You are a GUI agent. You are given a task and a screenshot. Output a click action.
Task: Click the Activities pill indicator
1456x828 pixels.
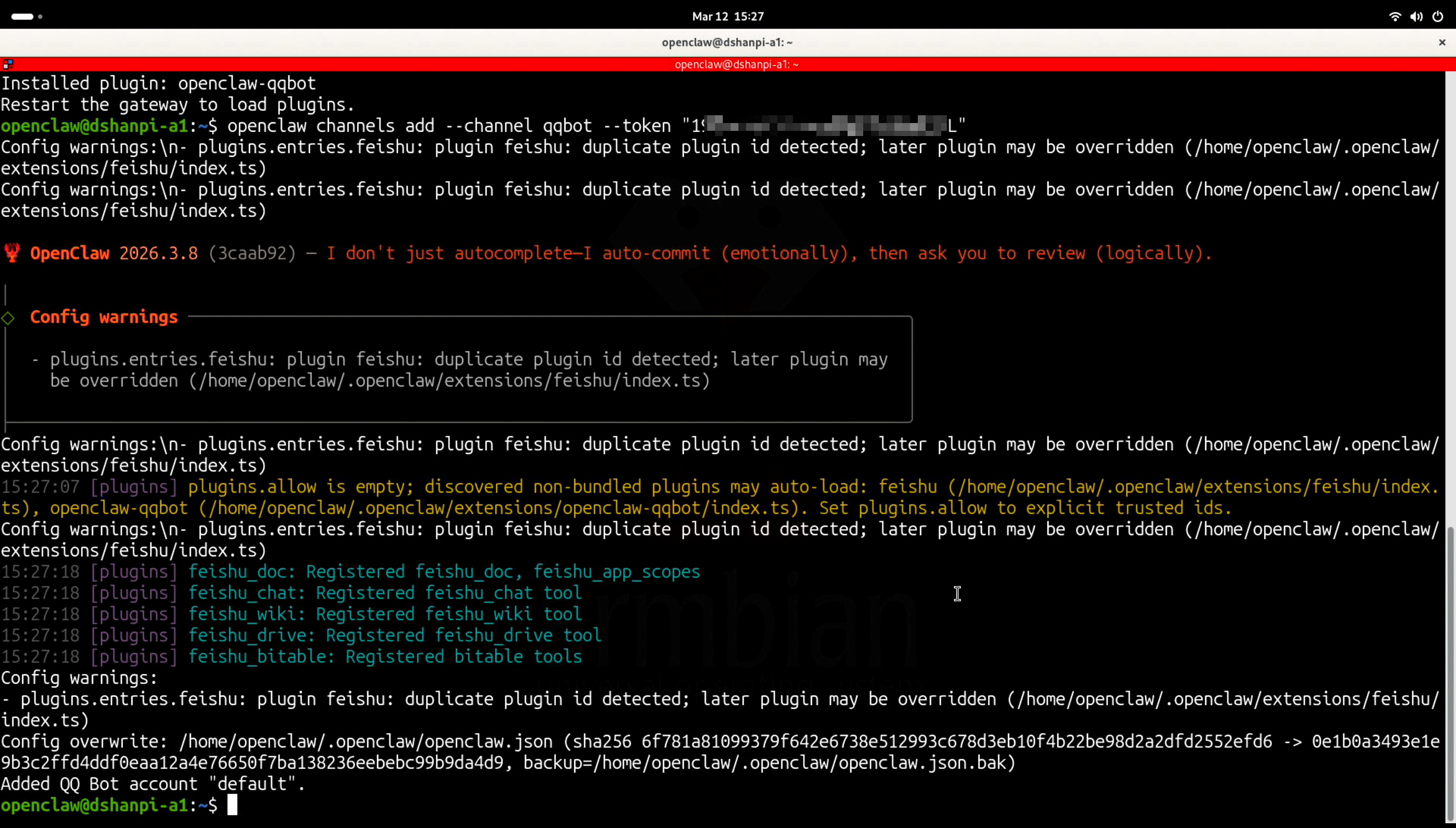(22, 16)
